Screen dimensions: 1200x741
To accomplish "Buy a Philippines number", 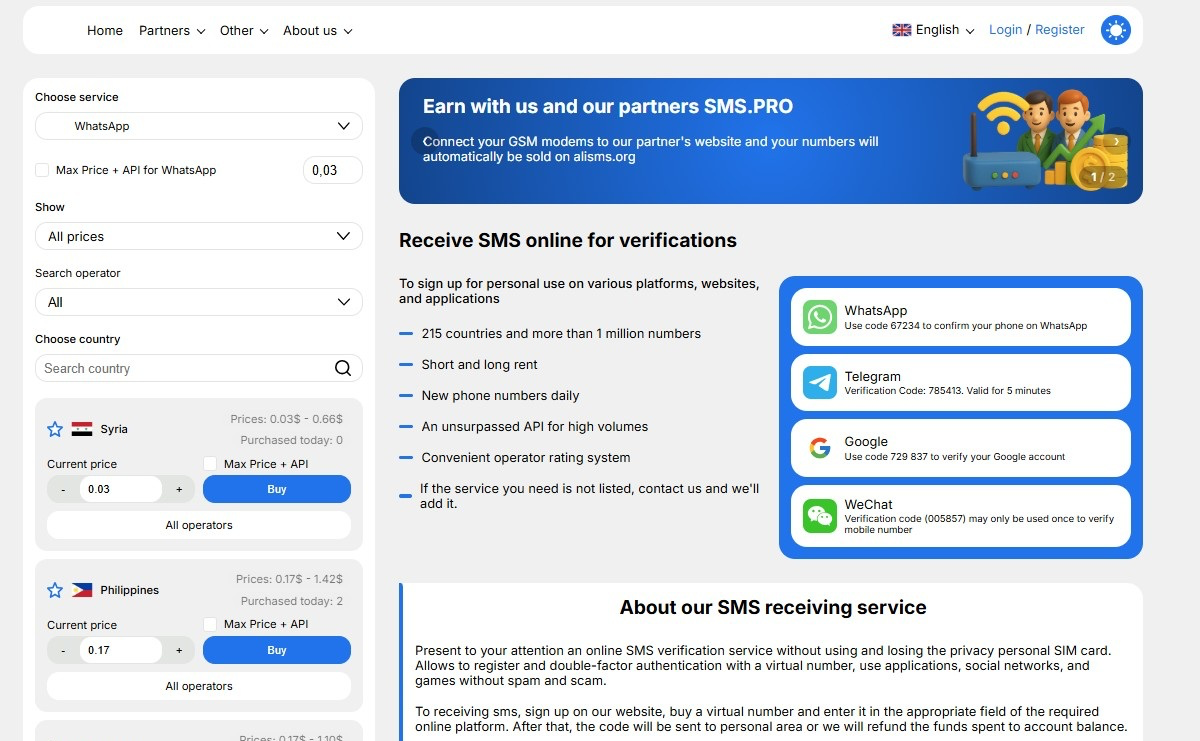I will [x=277, y=650].
